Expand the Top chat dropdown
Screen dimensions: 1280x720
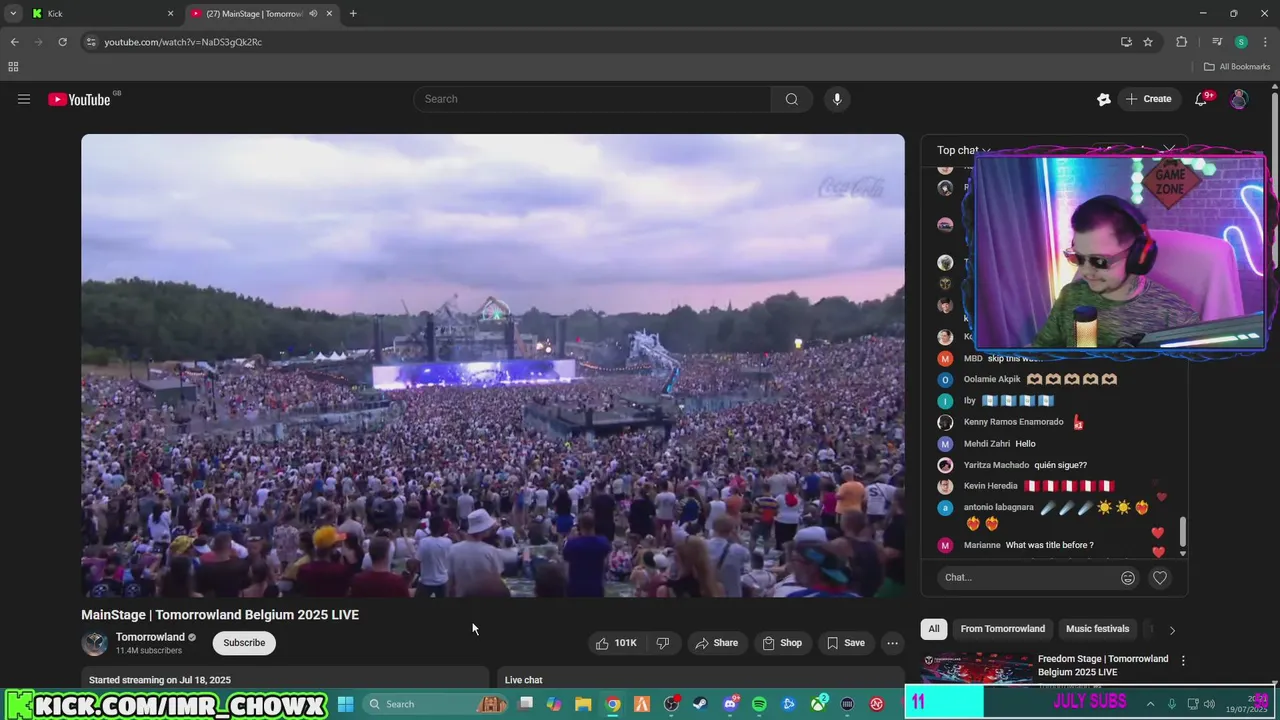click(964, 150)
